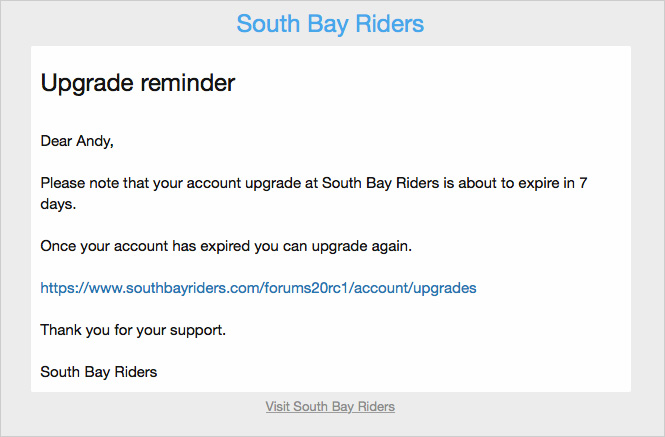Click the blue South Bay Riders header title
The width and height of the screenshot is (665, 437).
click(330, 23)
